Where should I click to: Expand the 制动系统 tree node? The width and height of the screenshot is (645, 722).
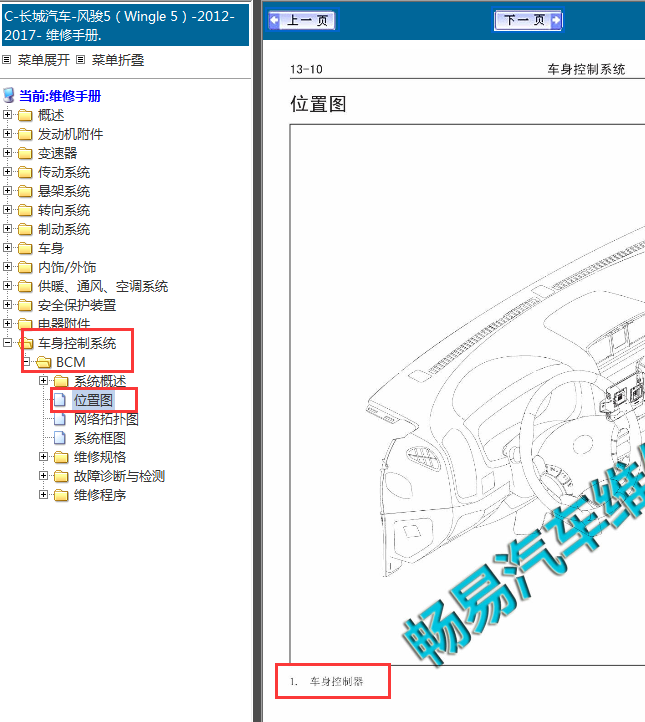[x=7, y=228]
